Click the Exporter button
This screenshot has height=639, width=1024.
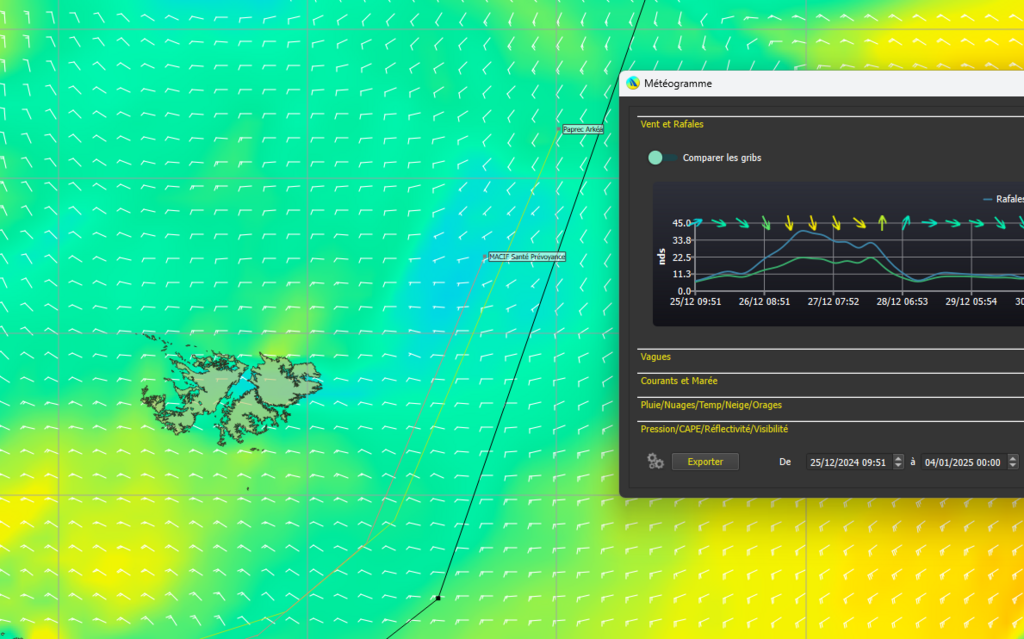point(705,462)
